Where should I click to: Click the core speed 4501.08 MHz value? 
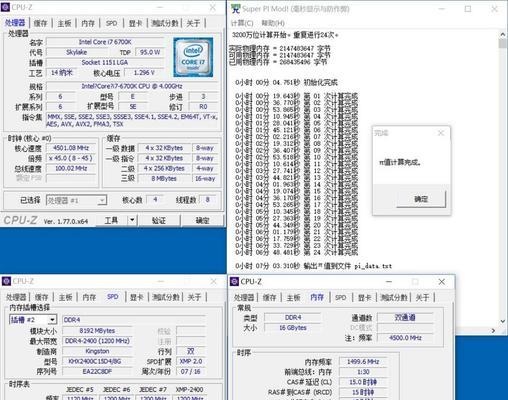pos(71,148)
